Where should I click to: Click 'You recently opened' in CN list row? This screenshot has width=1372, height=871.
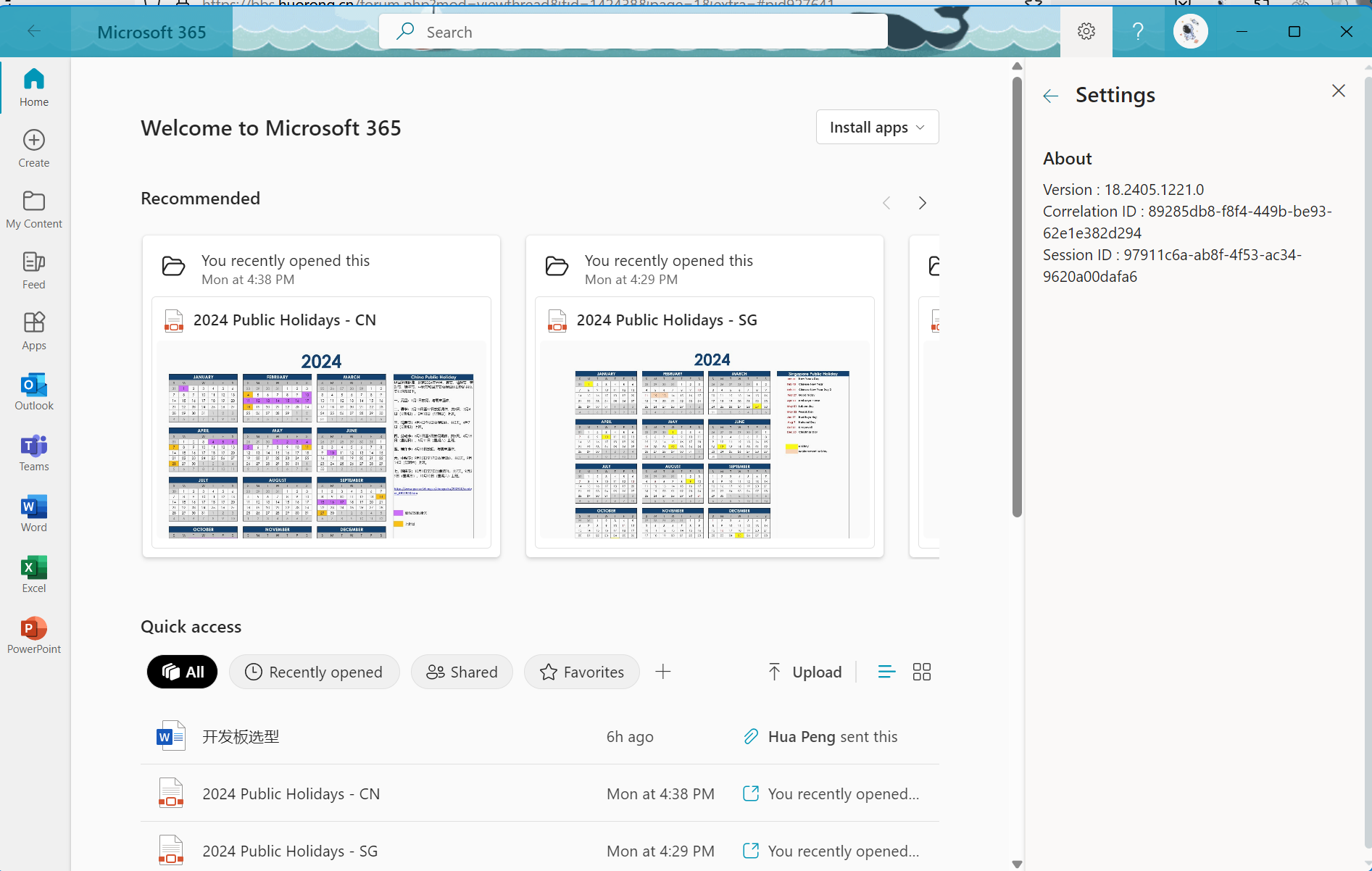point(844,793)
